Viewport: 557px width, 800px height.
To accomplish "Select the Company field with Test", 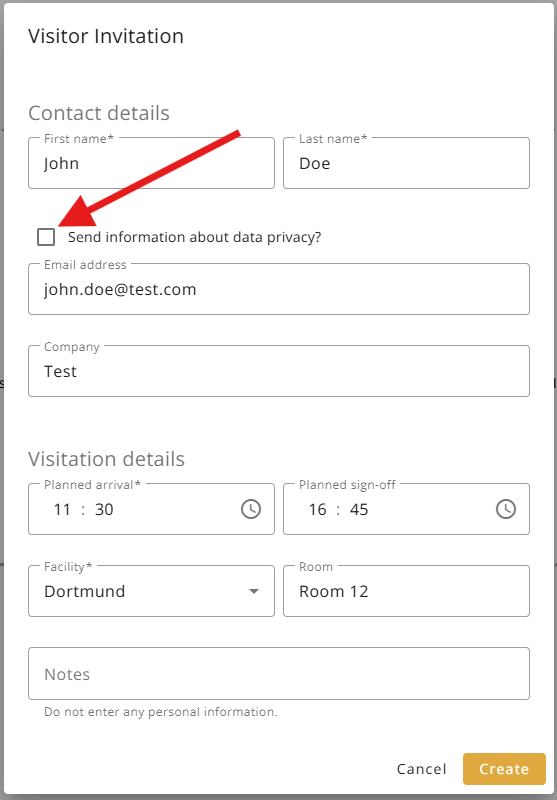I will click(279, 371).
